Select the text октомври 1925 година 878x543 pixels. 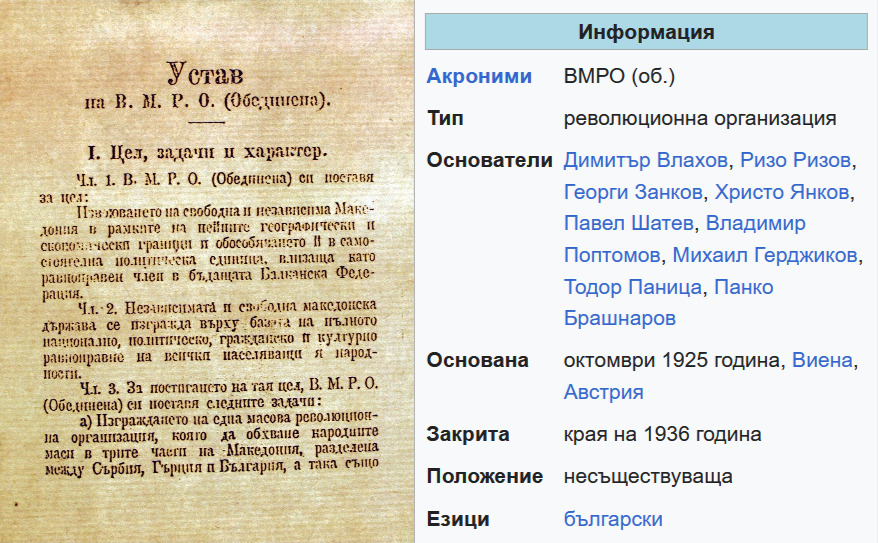(x=671, y=360)
